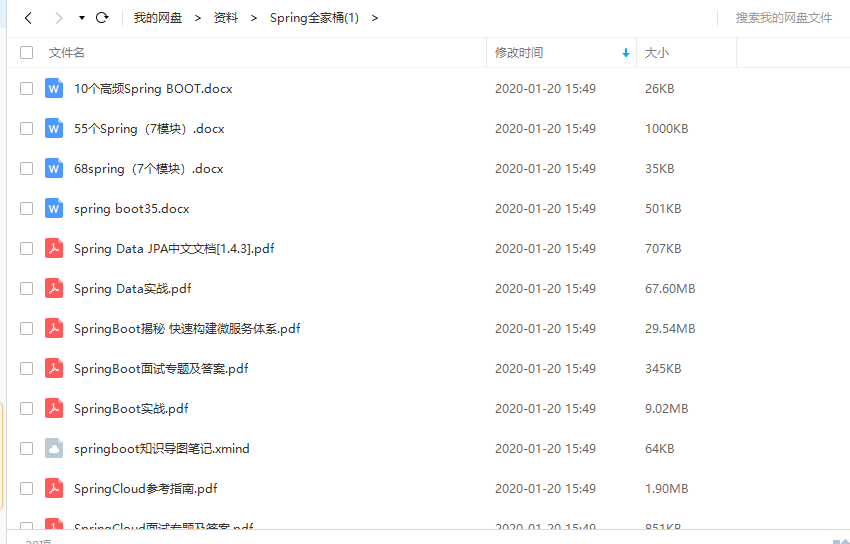Check the box for SpringBoot实战.pdf
Viewport: 850px width, 544px height.
[x=26, y=409]
